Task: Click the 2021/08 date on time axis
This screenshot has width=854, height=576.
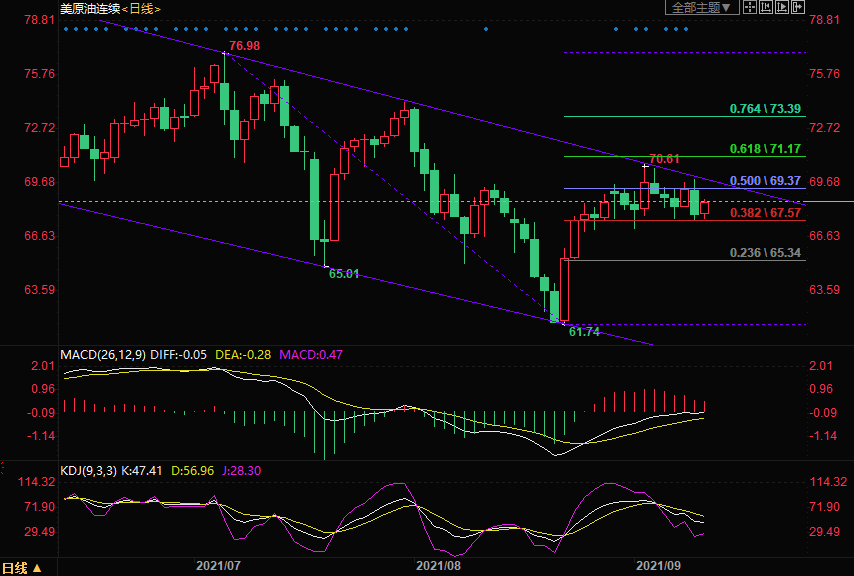Action: pyautogui.click(x=438, y=566)
